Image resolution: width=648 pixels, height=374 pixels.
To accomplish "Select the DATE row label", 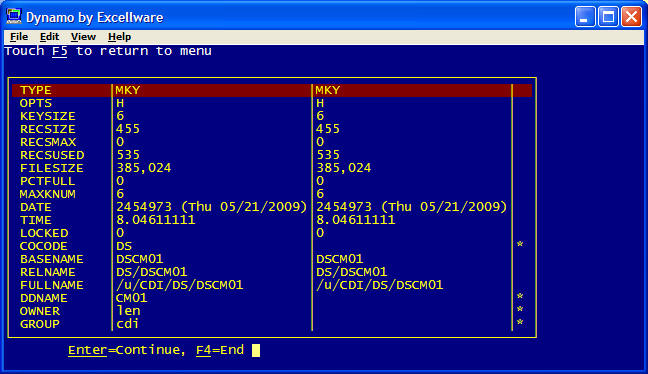I will click(36, 207).
